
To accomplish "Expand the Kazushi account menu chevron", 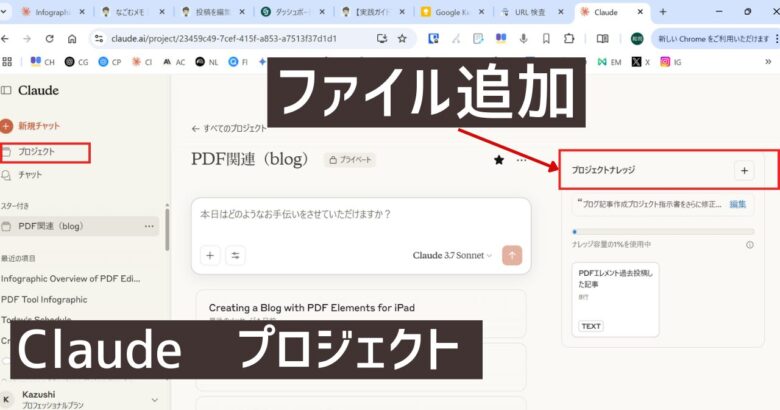I will coord(155,400).
